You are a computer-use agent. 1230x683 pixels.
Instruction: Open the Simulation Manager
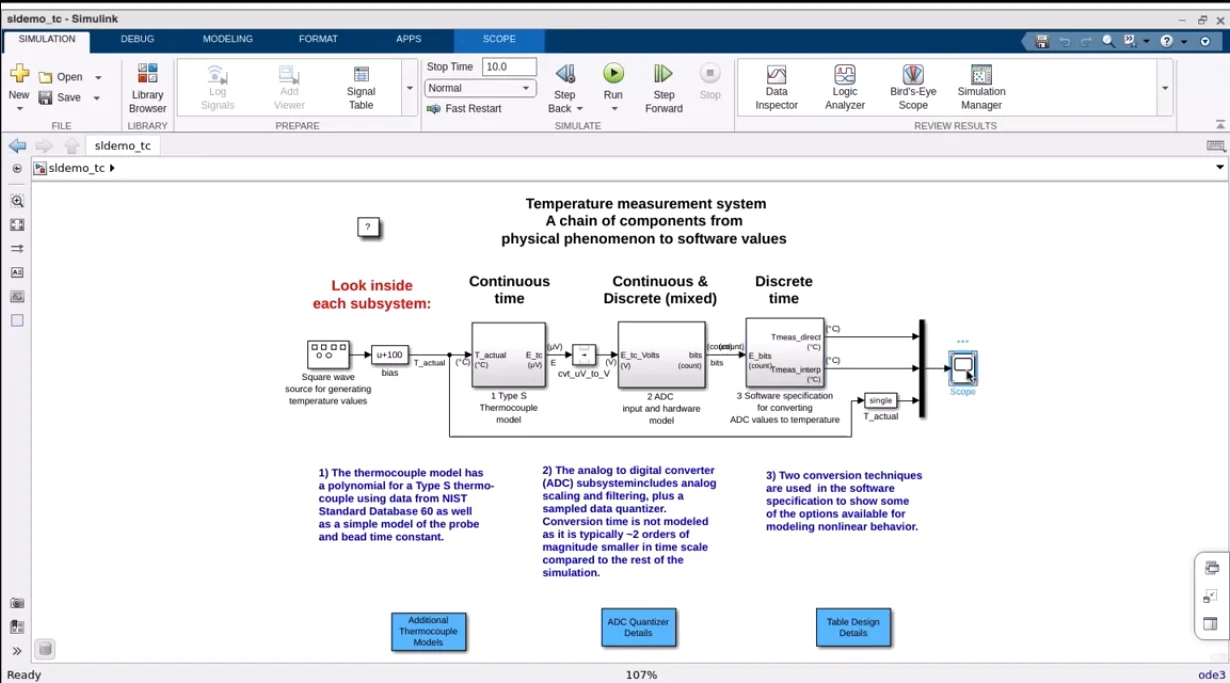981,87
